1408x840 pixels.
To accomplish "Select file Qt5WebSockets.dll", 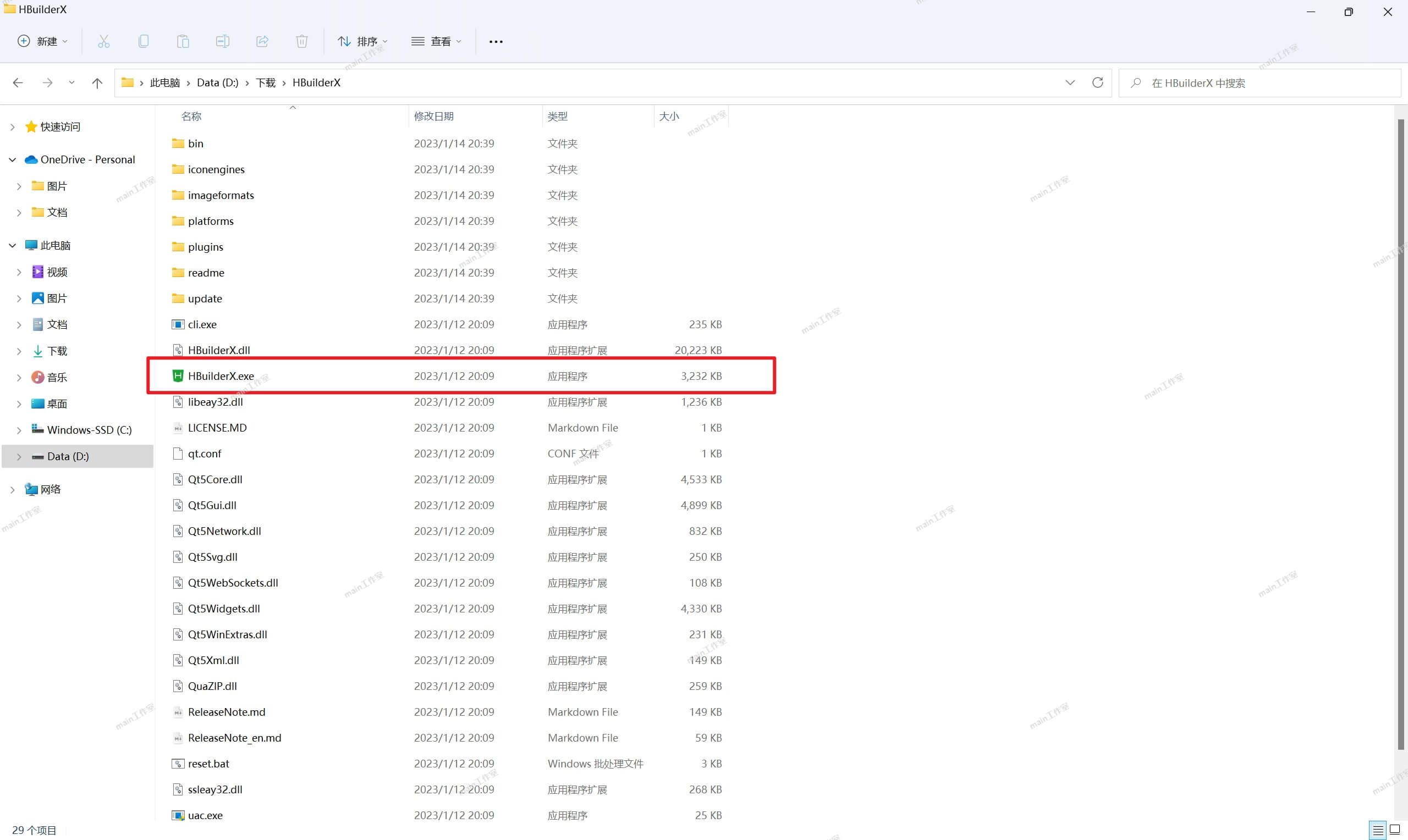I will point(233,583).
